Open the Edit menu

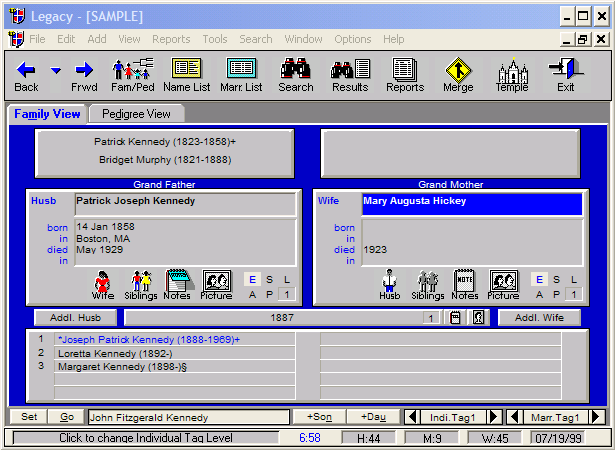(x=66, y=39)
